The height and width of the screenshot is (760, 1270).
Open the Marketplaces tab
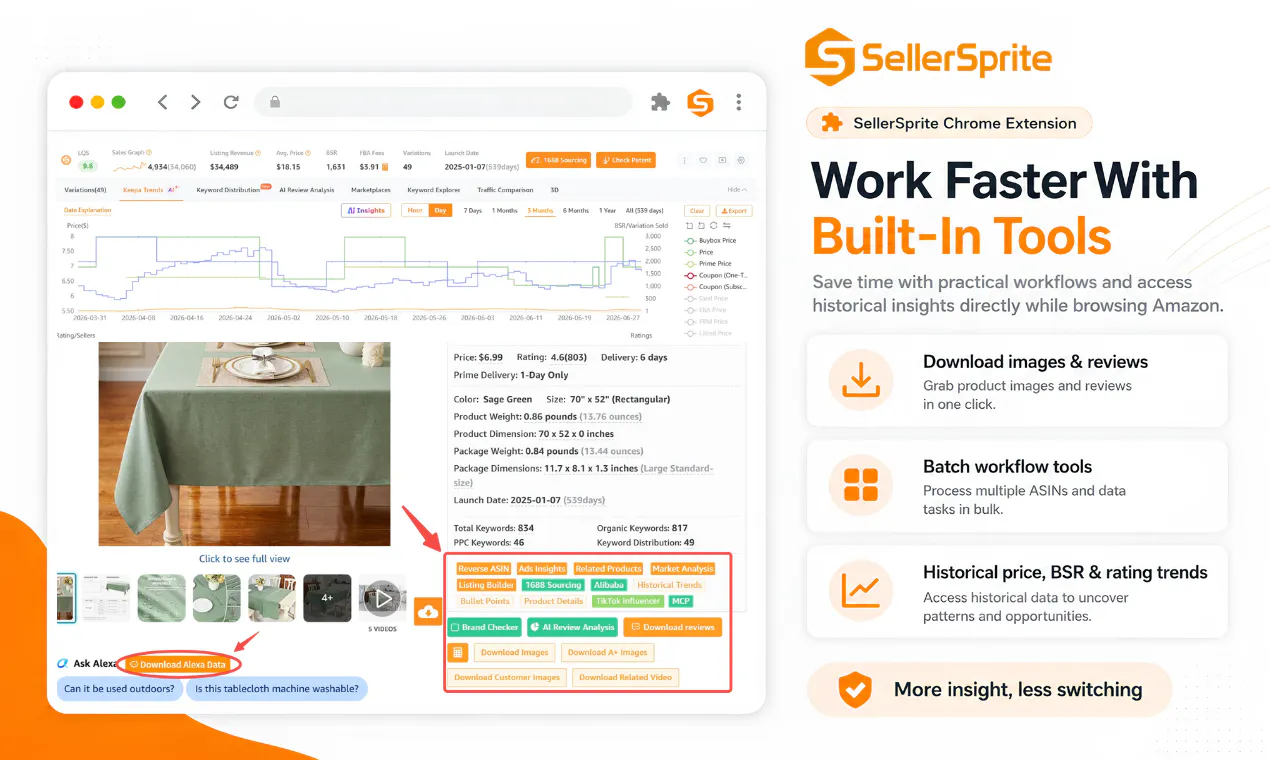coord(371,190)
